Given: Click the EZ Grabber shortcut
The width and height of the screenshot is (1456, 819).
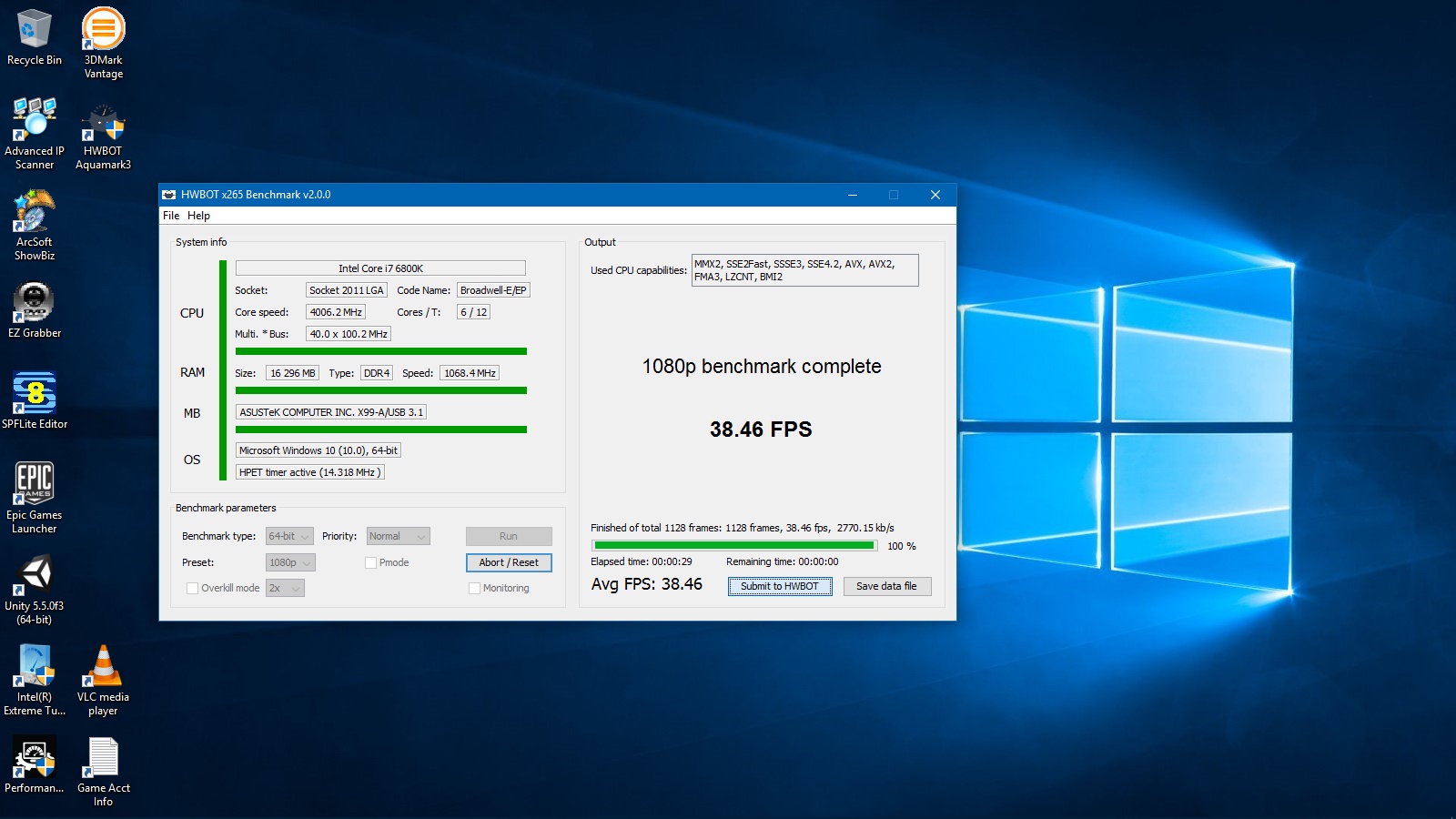Looking at the screenshot, I should [35, 309].
